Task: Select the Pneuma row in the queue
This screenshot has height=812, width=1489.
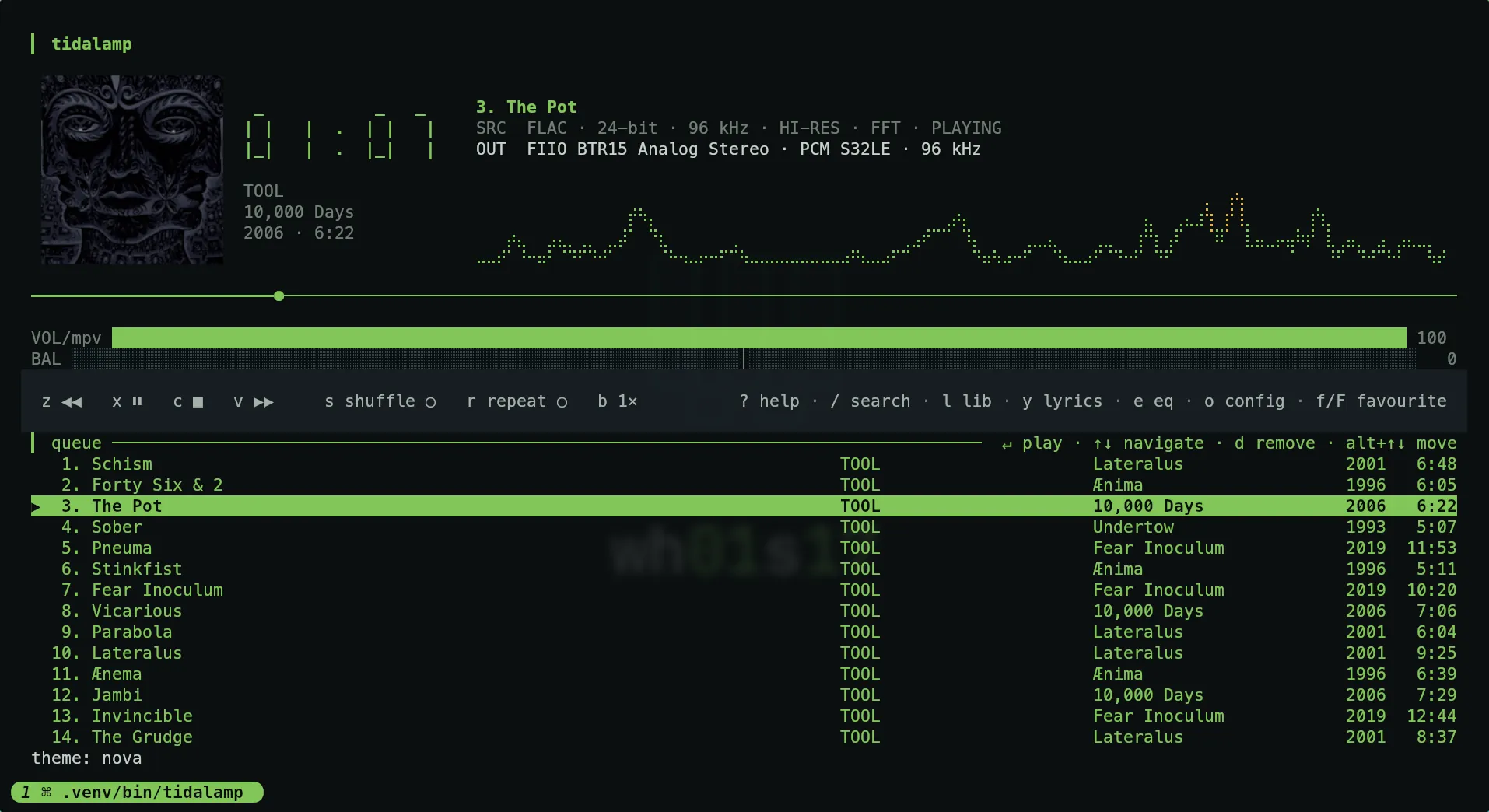Action: [x=744, y=548]
